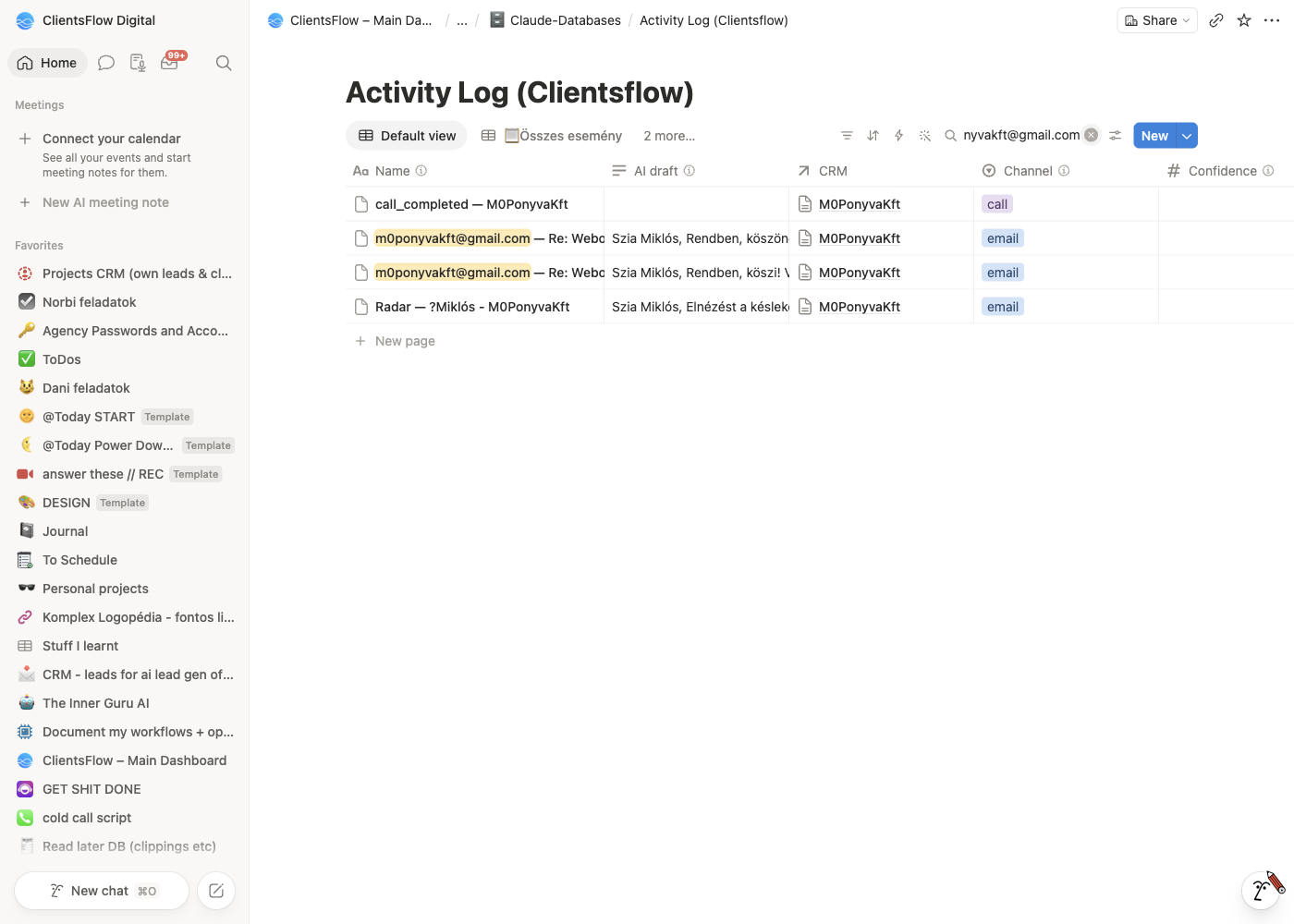Image resolution: width=1294 pixels, height=924 pixels.
Task: Copy page link with the link icon
Action: coord(1216,20)
